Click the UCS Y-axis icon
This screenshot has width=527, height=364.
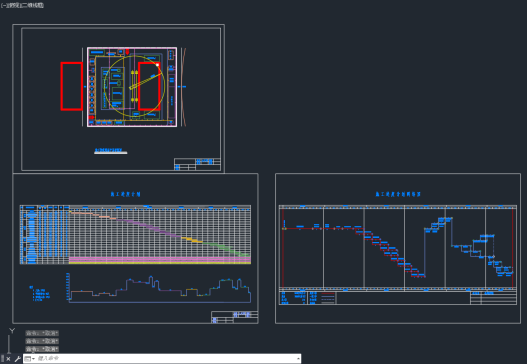12,331
